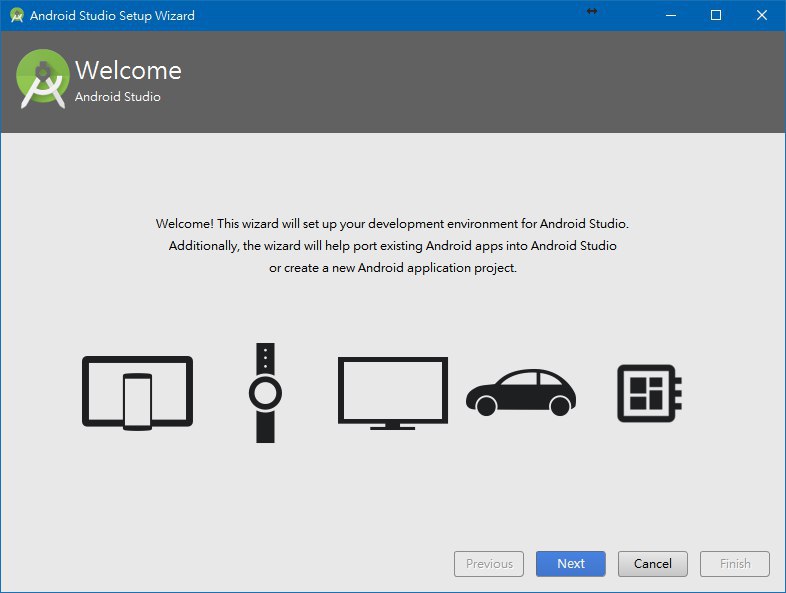Select the Android TV screen icon

point(392,392)
